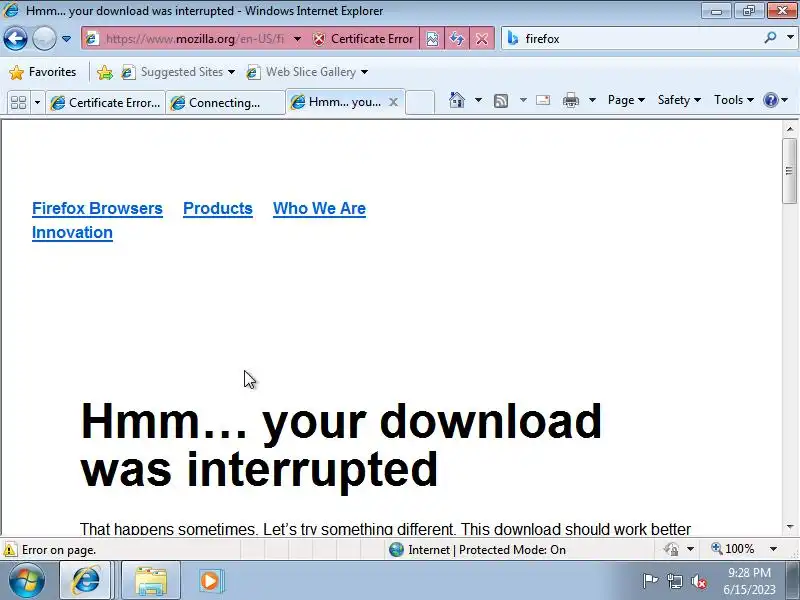Screen dimensions: 800x600
Task: Open the recent pages dropdown arrow
Action: click(66, 39)
